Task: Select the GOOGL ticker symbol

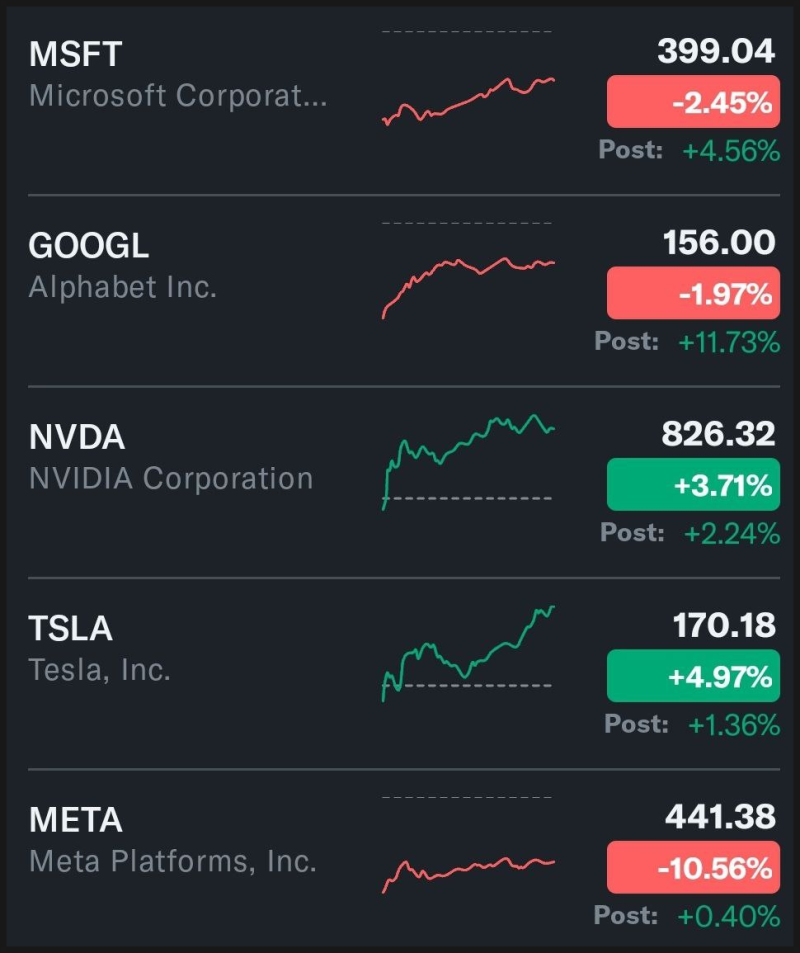Action: 89,246
